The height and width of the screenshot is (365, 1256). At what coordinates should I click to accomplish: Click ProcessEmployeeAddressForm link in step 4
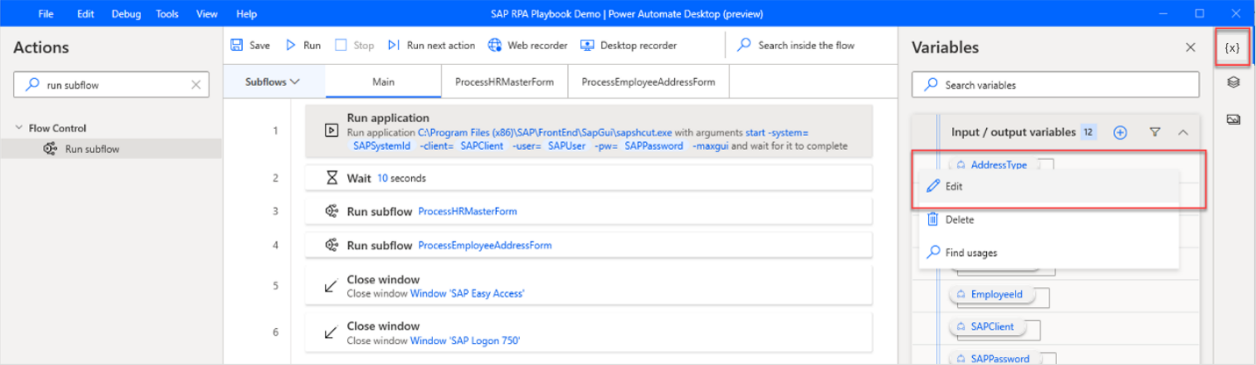(485, 245)
